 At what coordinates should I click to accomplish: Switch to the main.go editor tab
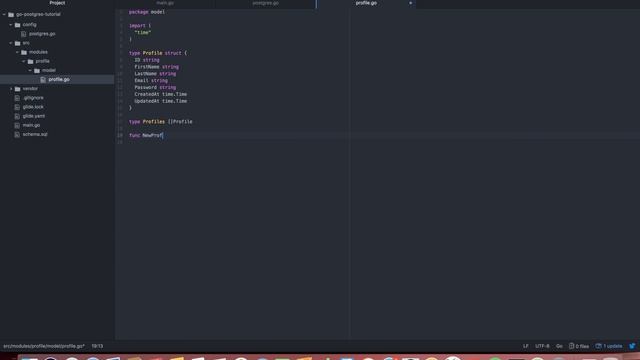[165, 3]
